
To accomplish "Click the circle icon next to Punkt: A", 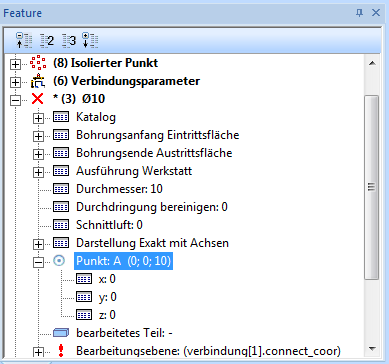I will tap(59, 262).
